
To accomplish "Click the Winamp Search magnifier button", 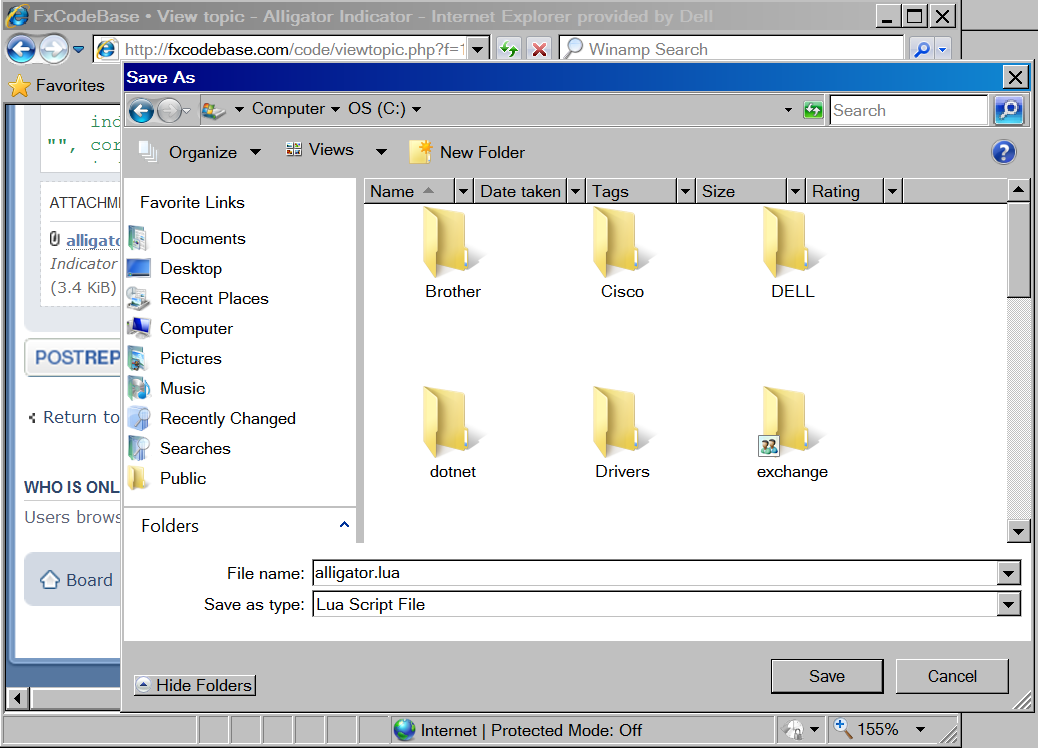I will pos(921,49).
